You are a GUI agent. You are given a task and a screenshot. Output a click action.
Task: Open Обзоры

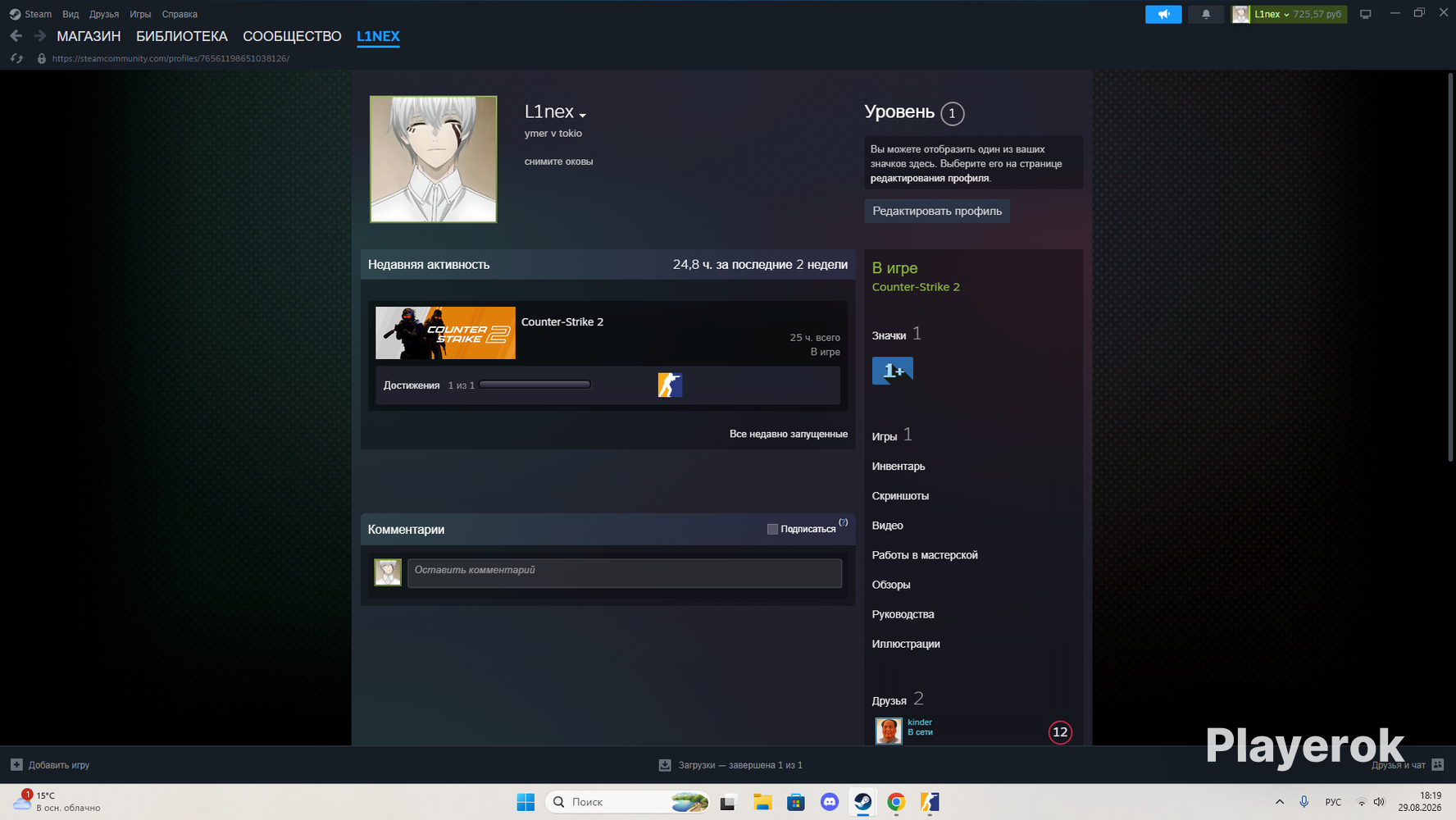tap(891, 584)
